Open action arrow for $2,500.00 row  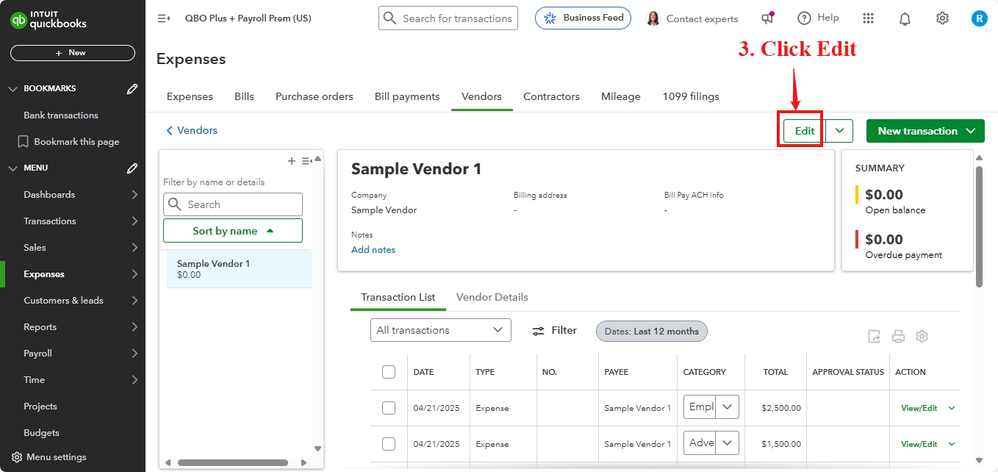952,408
